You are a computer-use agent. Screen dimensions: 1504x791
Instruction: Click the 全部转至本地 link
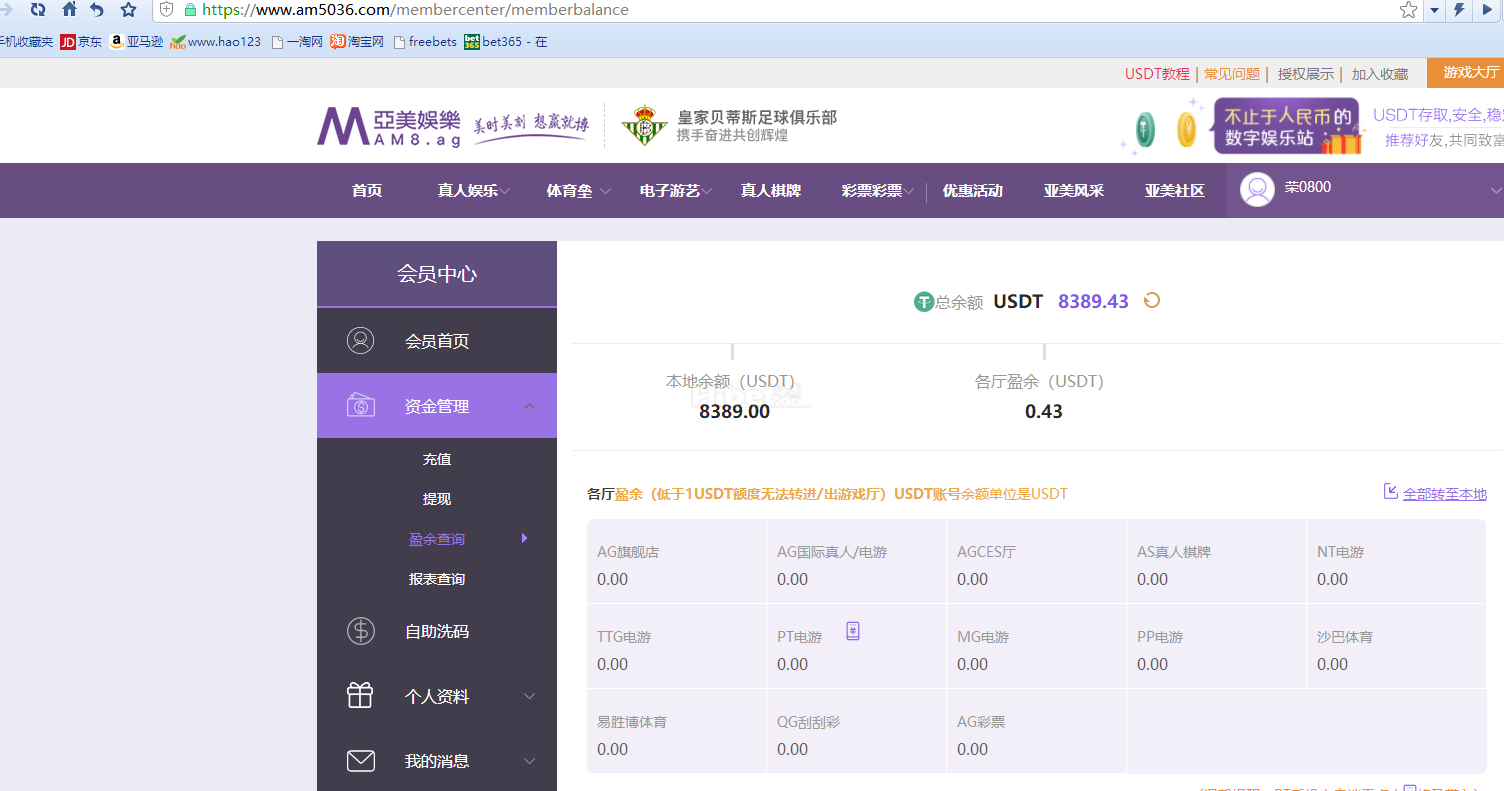pyautogui.click(x=1443, y=494)
